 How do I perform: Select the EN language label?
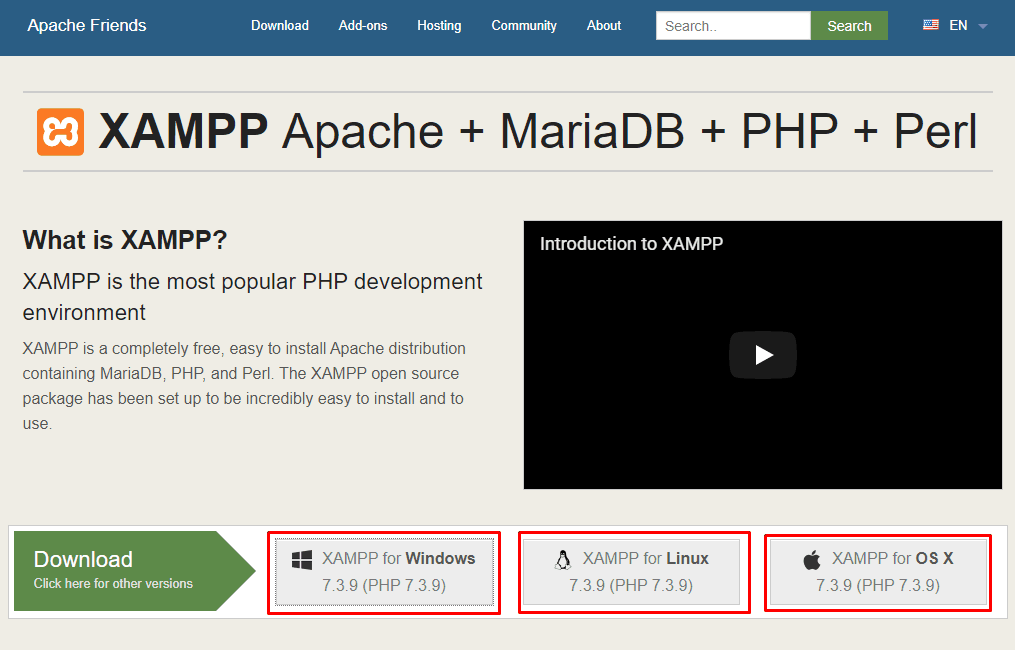(x=958, y=25)
